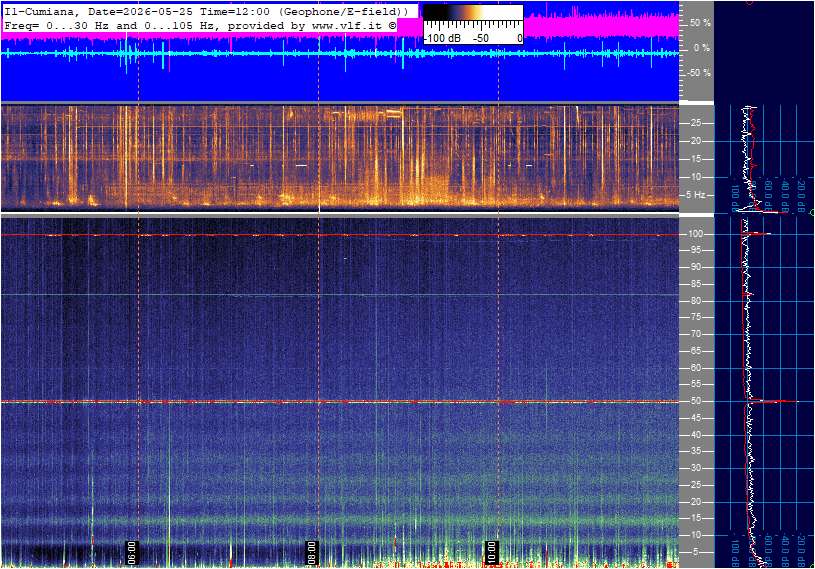Click the -40.0 dB label on E-field spectrum plot
This screenshot has height=569, width=815.
(x=786, y=549)
